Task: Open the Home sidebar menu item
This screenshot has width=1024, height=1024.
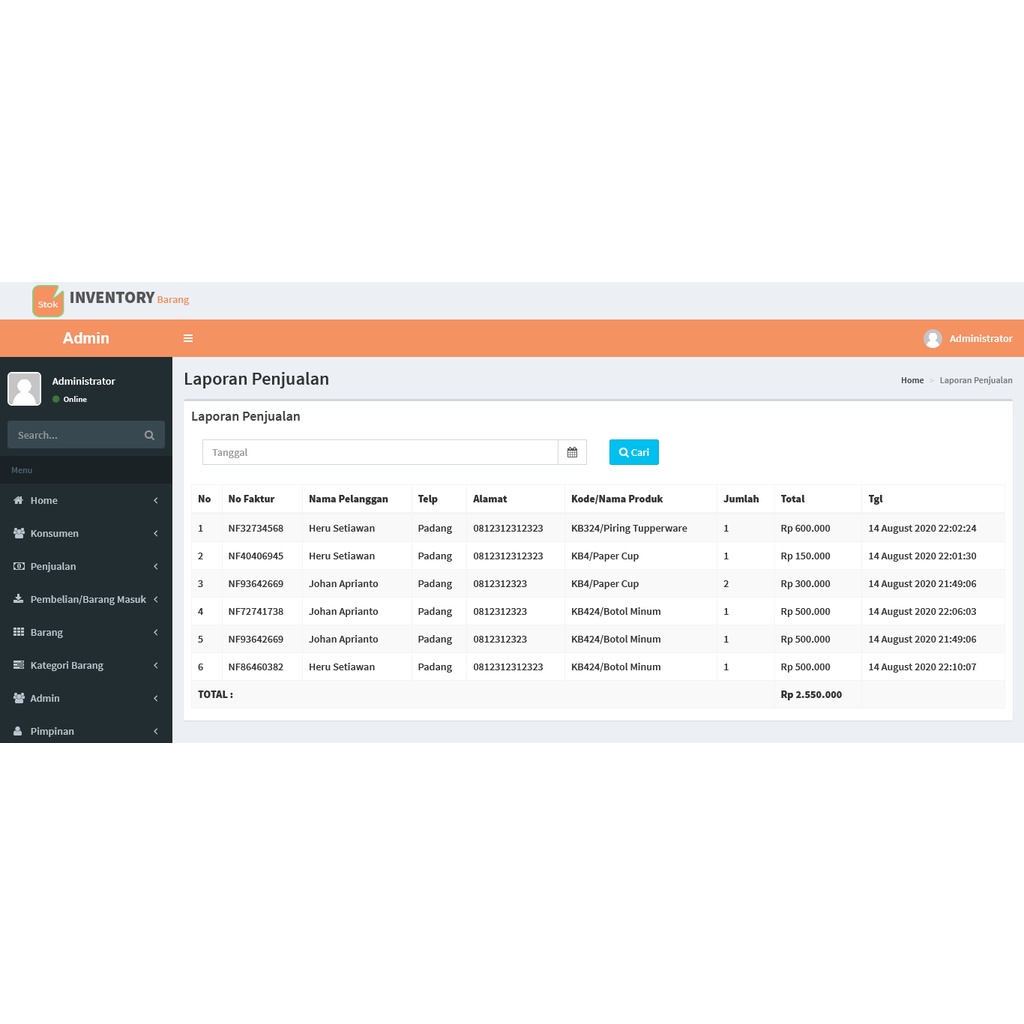Action: (x=86, y=500)
